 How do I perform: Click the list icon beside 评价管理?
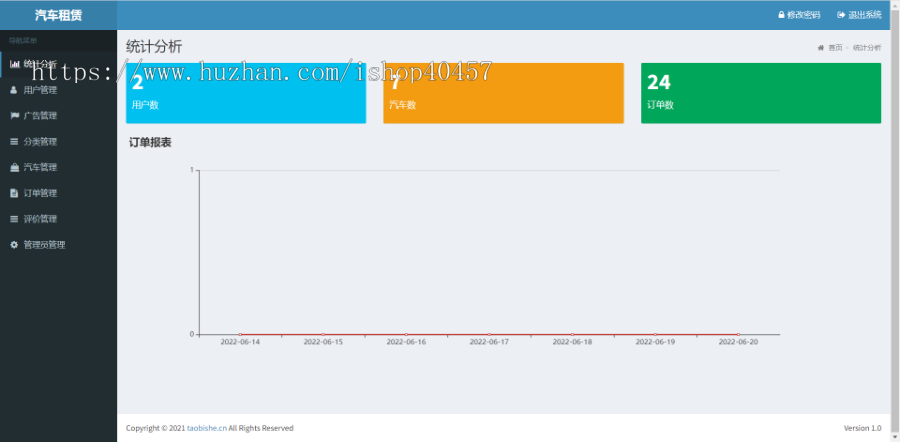14,219
